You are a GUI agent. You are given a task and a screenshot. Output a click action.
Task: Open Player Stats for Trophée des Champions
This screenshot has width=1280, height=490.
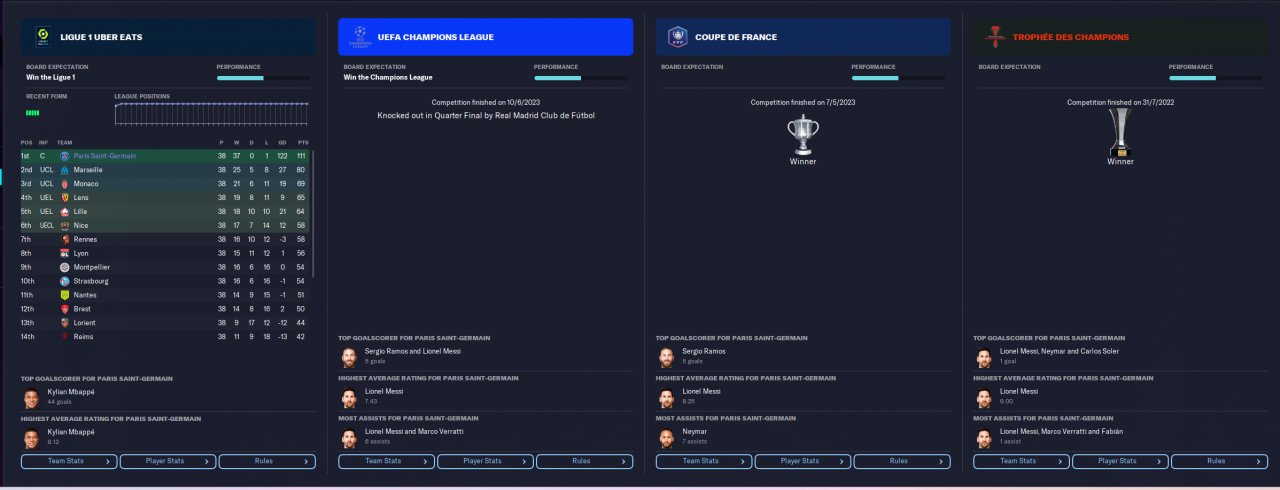tap(1120, 461)
